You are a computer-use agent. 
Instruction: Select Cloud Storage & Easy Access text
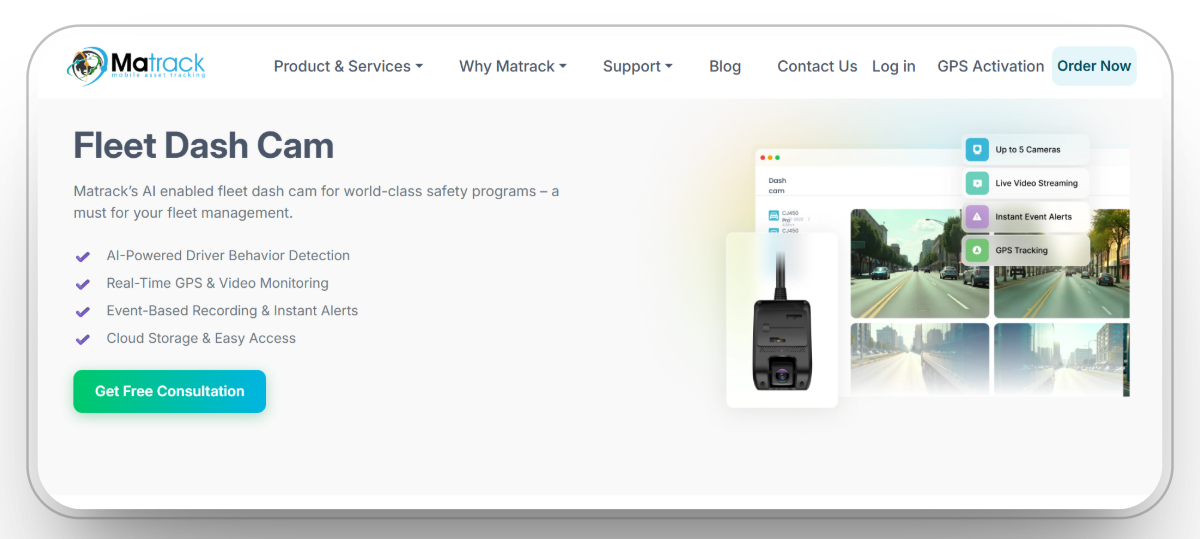[201, 338]
